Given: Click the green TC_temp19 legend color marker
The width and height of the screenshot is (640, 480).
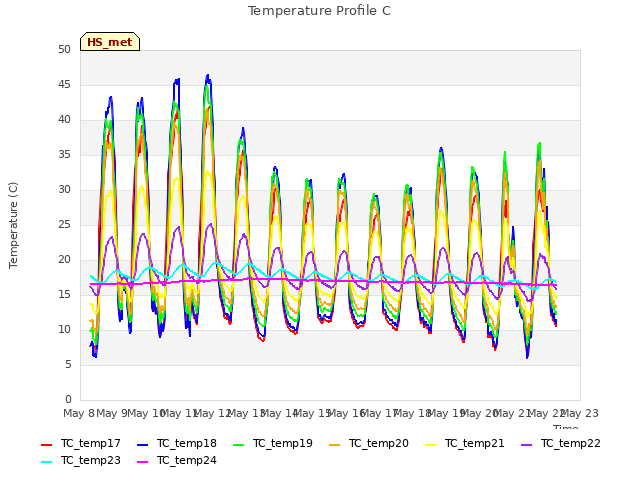Looking at the screenshot, I should pos(238,445).
